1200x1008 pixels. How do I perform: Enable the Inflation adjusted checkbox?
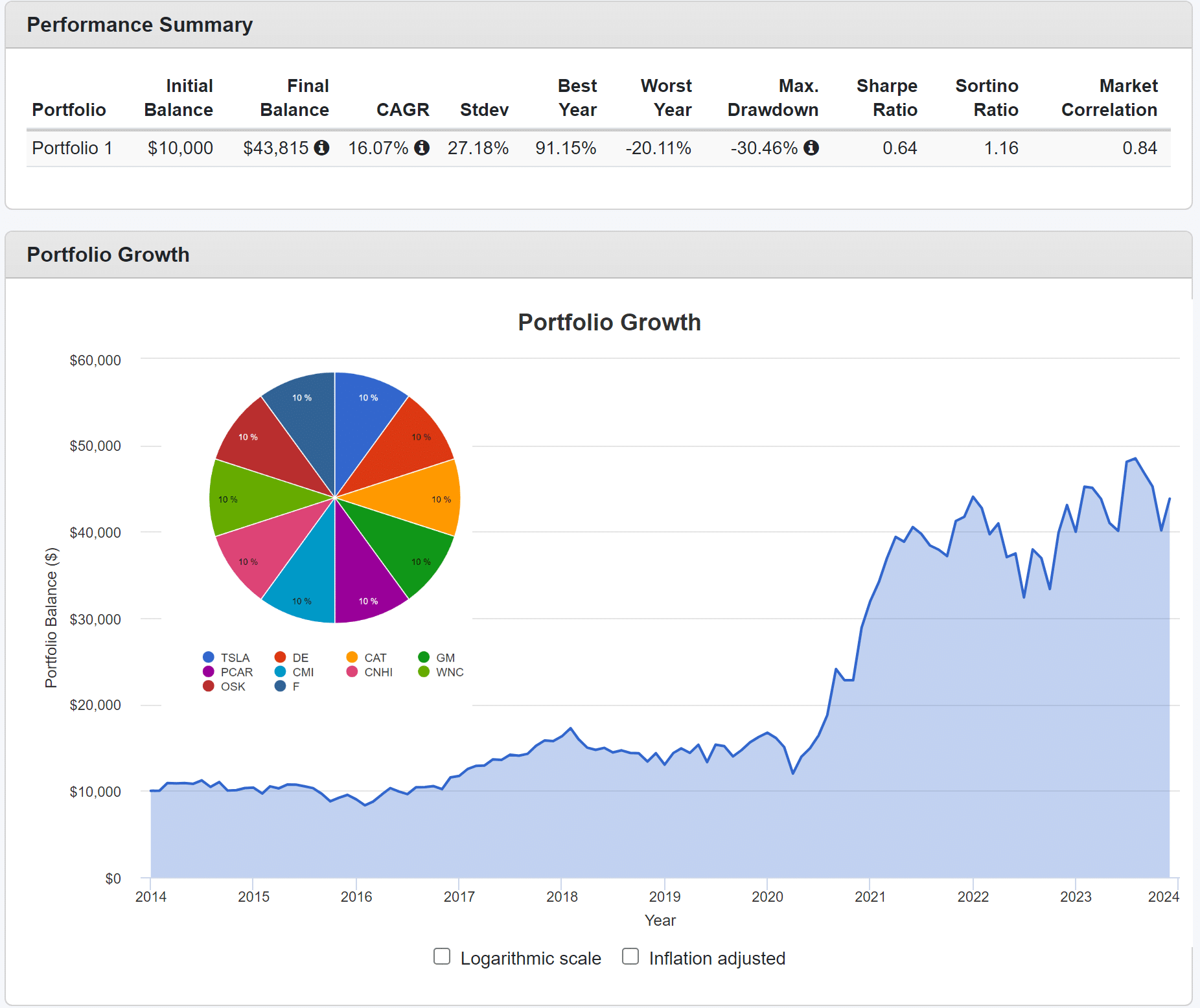coord(630,957)
